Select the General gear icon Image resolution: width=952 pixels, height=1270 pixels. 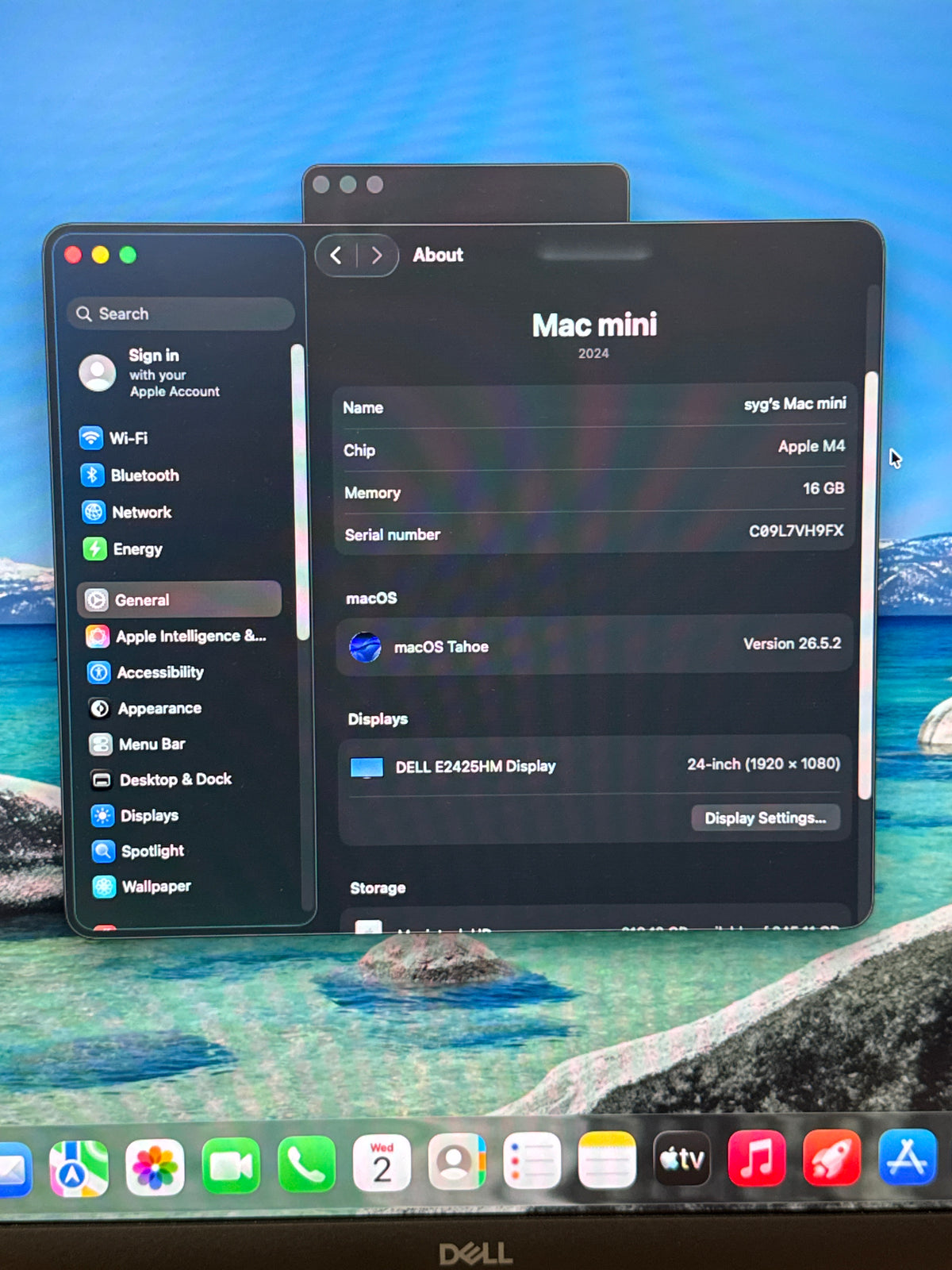(x=97, y=600)
